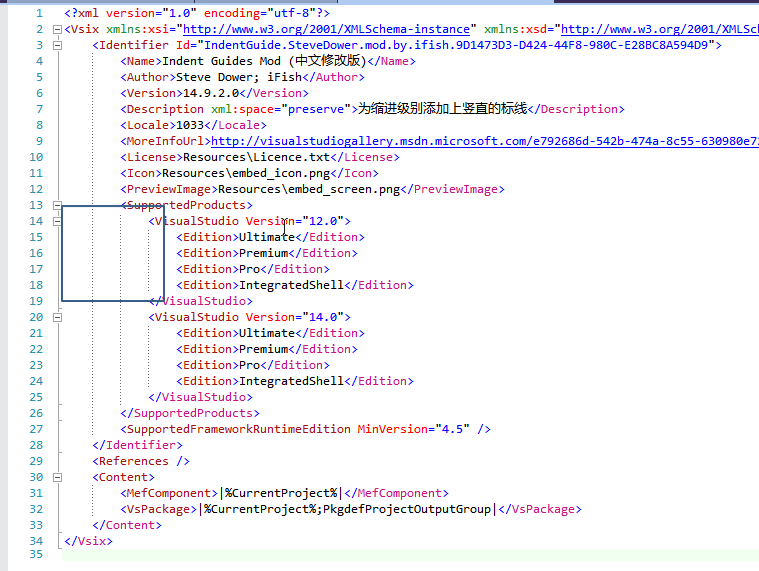Open the xmlns:xsd XMLSchema URL

coord(660,29)
